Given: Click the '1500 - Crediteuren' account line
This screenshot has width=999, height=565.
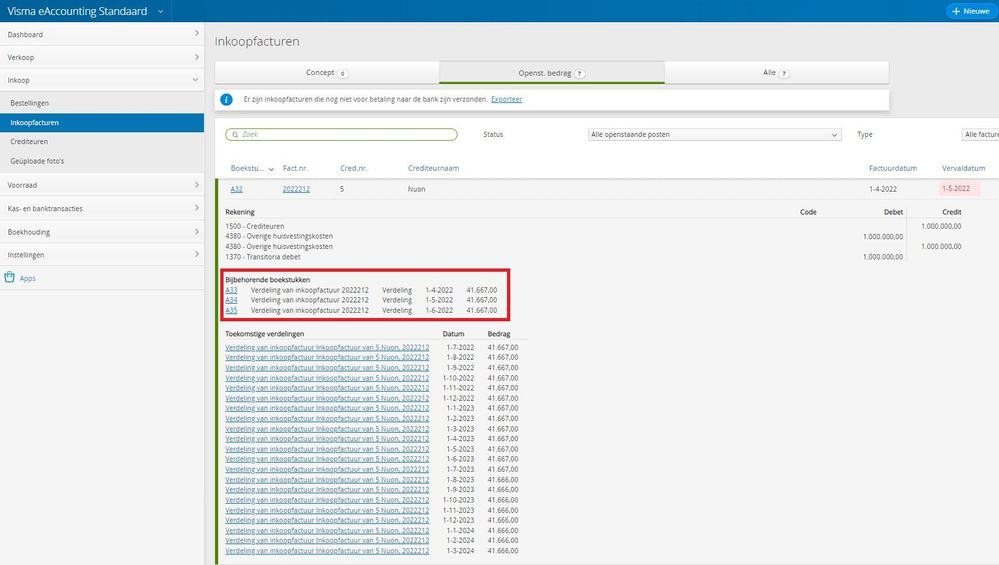Looking at the screenshot, I should click(x=255, y=226).
